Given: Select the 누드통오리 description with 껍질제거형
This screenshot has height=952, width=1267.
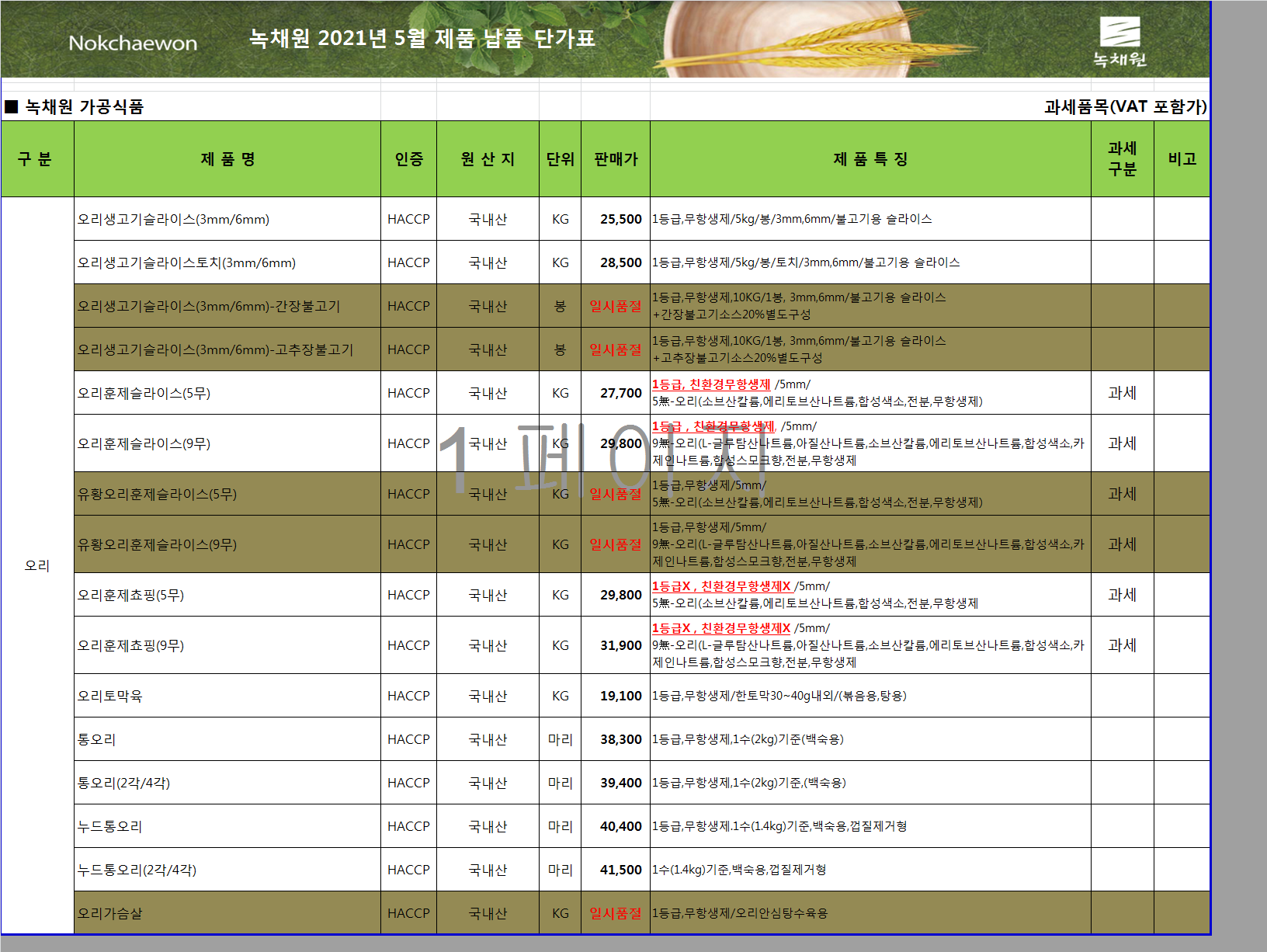Looking at the screenshot, I should click(779, 826).
